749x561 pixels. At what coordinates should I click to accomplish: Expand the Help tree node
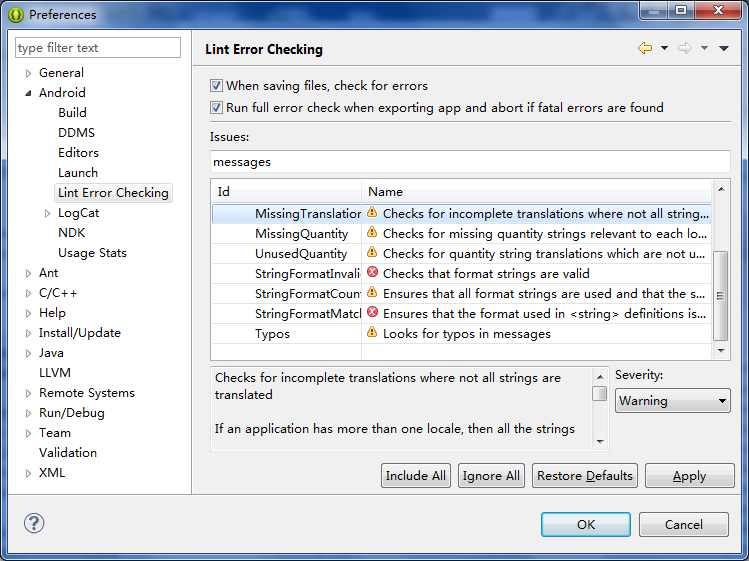[28, 313]
